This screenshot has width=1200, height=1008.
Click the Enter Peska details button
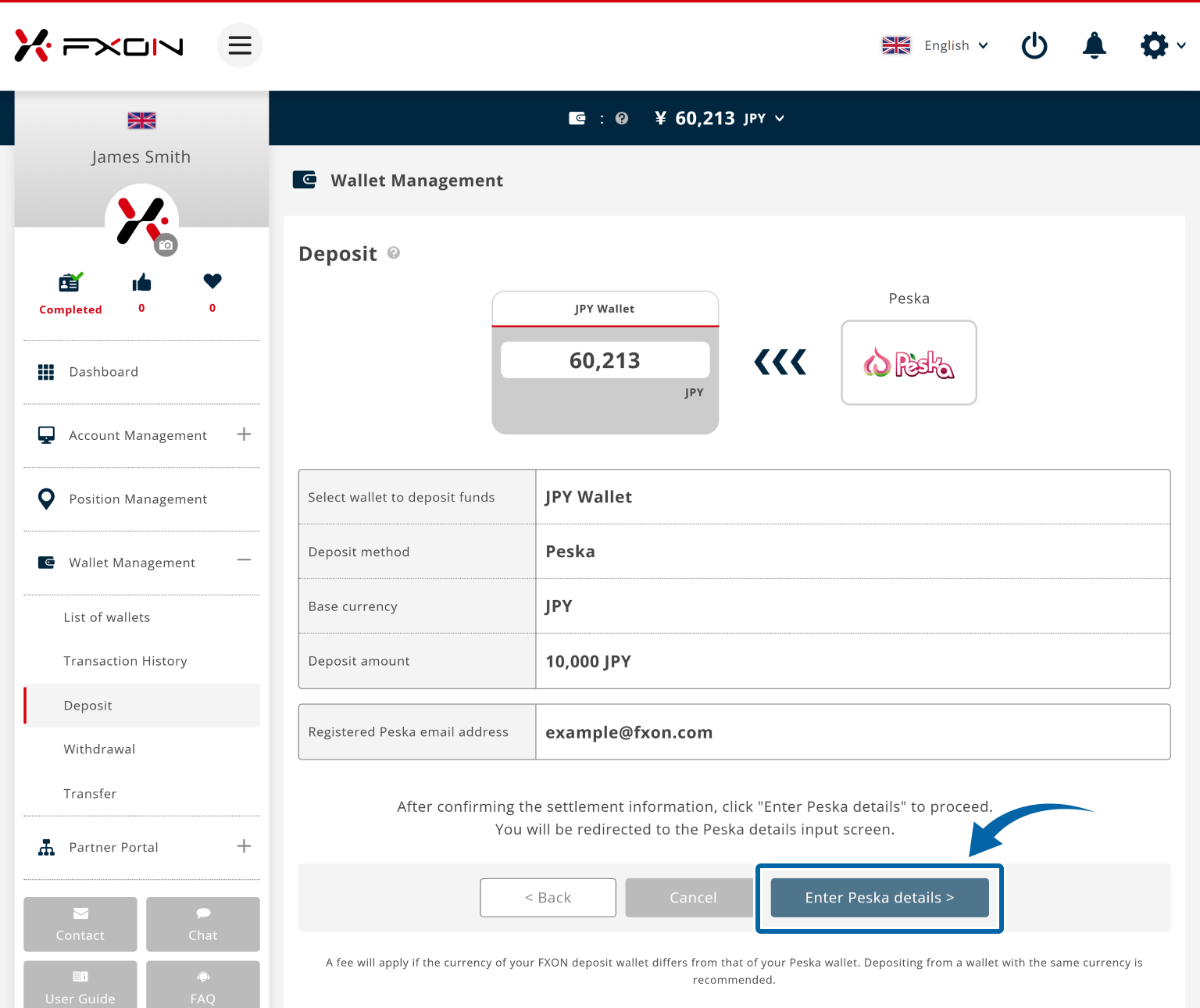(x=879, y=898)
